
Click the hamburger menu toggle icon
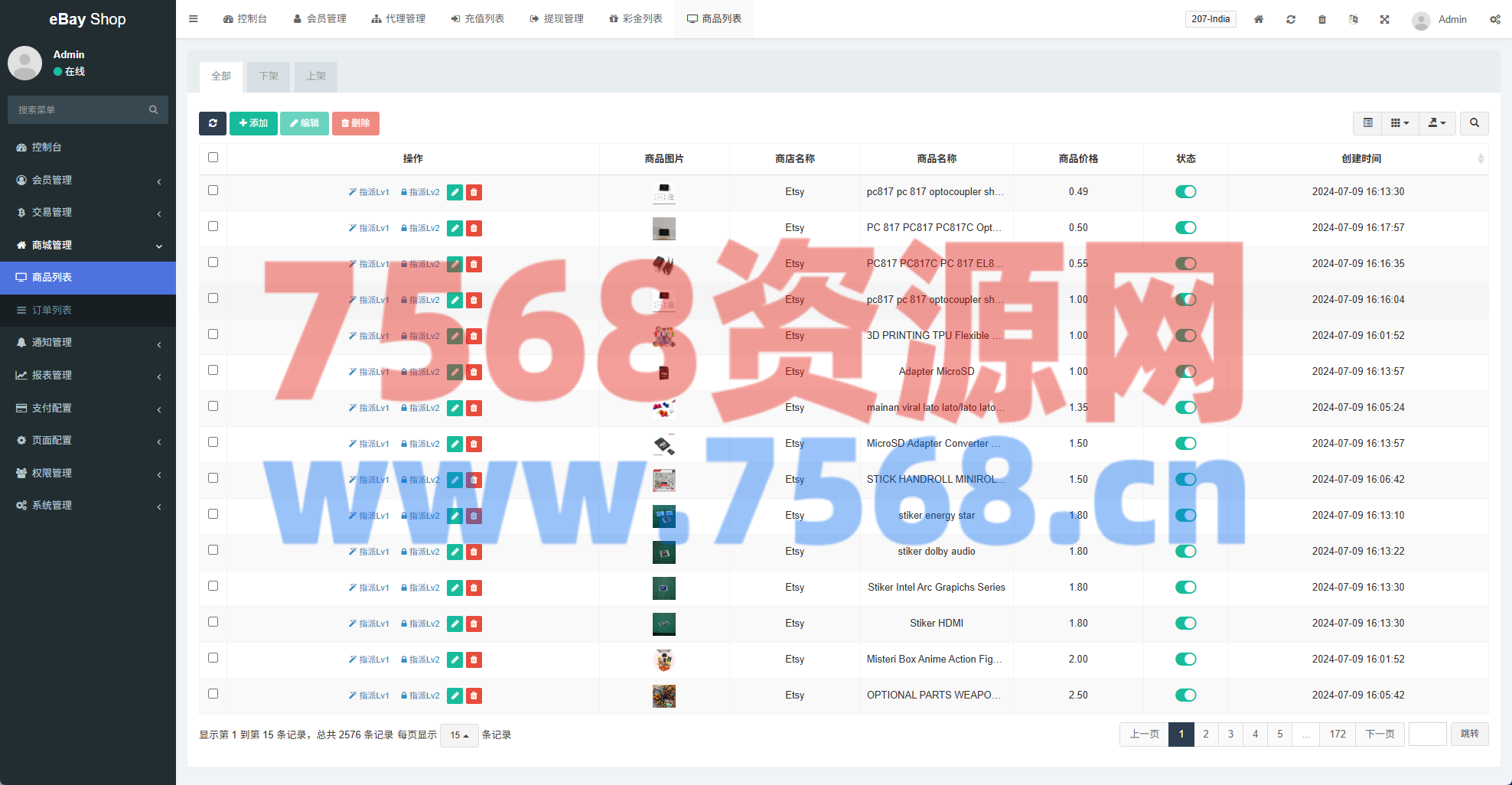click(x=194, y=19)
